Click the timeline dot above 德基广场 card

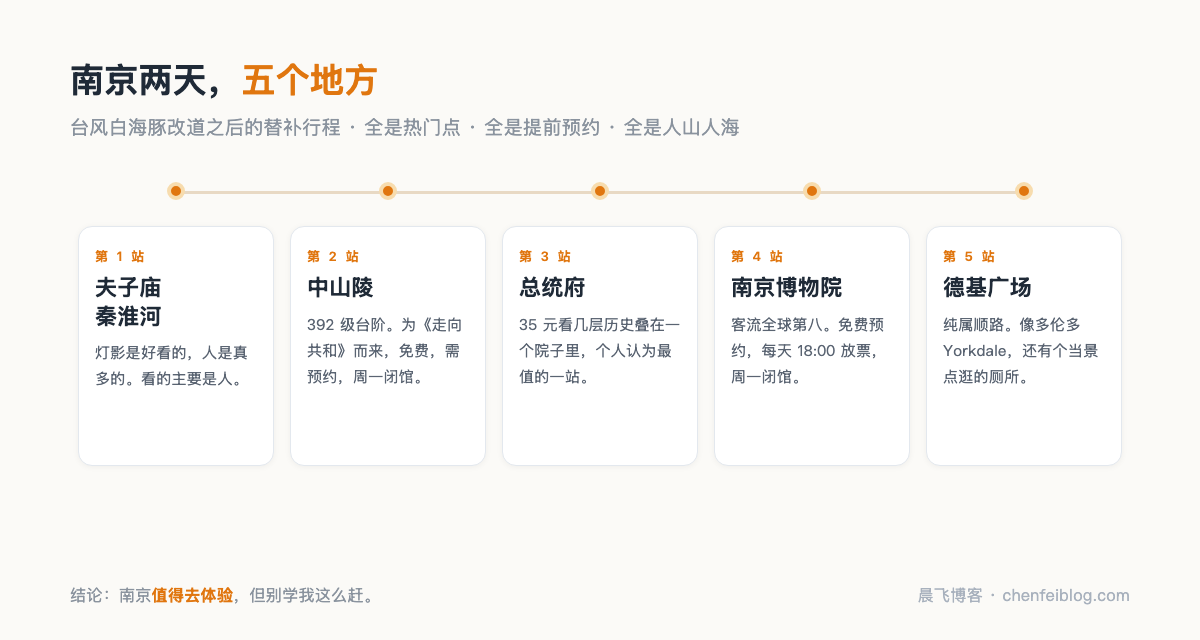(x=1024, y=191)
